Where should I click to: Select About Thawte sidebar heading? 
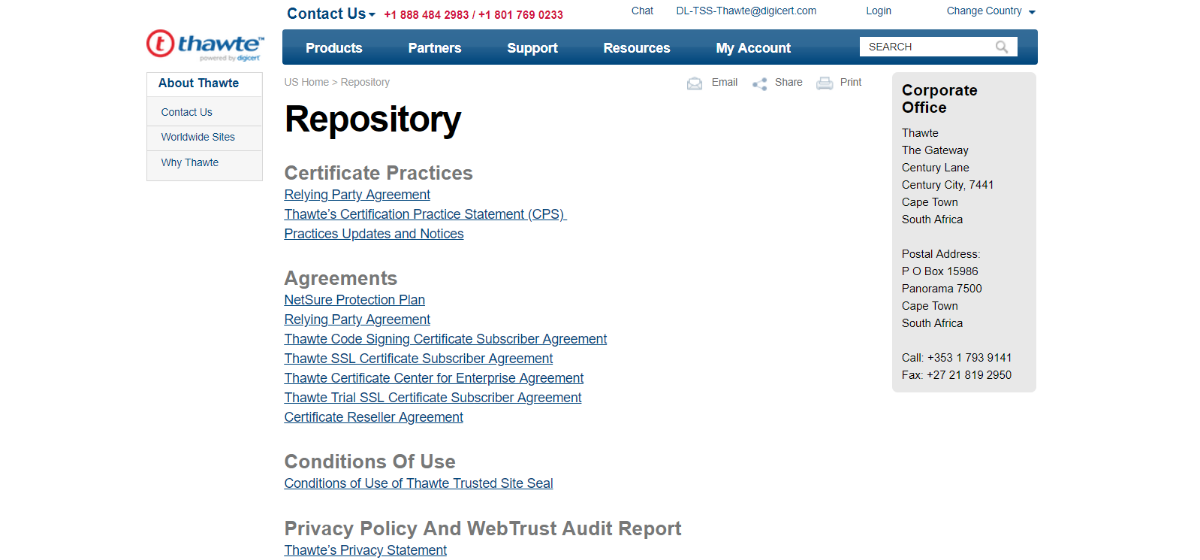199,83
